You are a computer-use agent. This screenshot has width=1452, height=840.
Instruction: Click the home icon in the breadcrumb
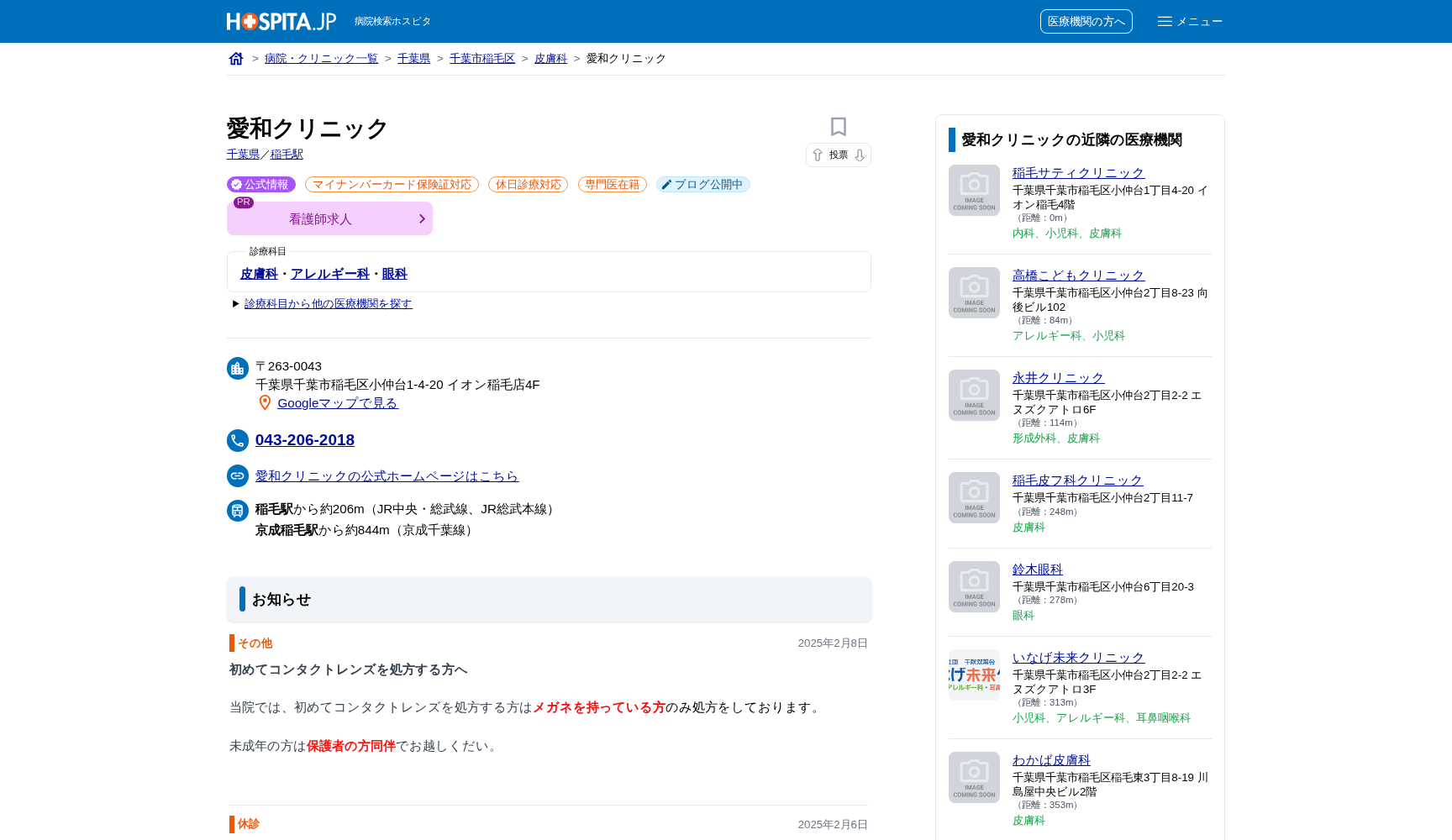click(236, 58)
